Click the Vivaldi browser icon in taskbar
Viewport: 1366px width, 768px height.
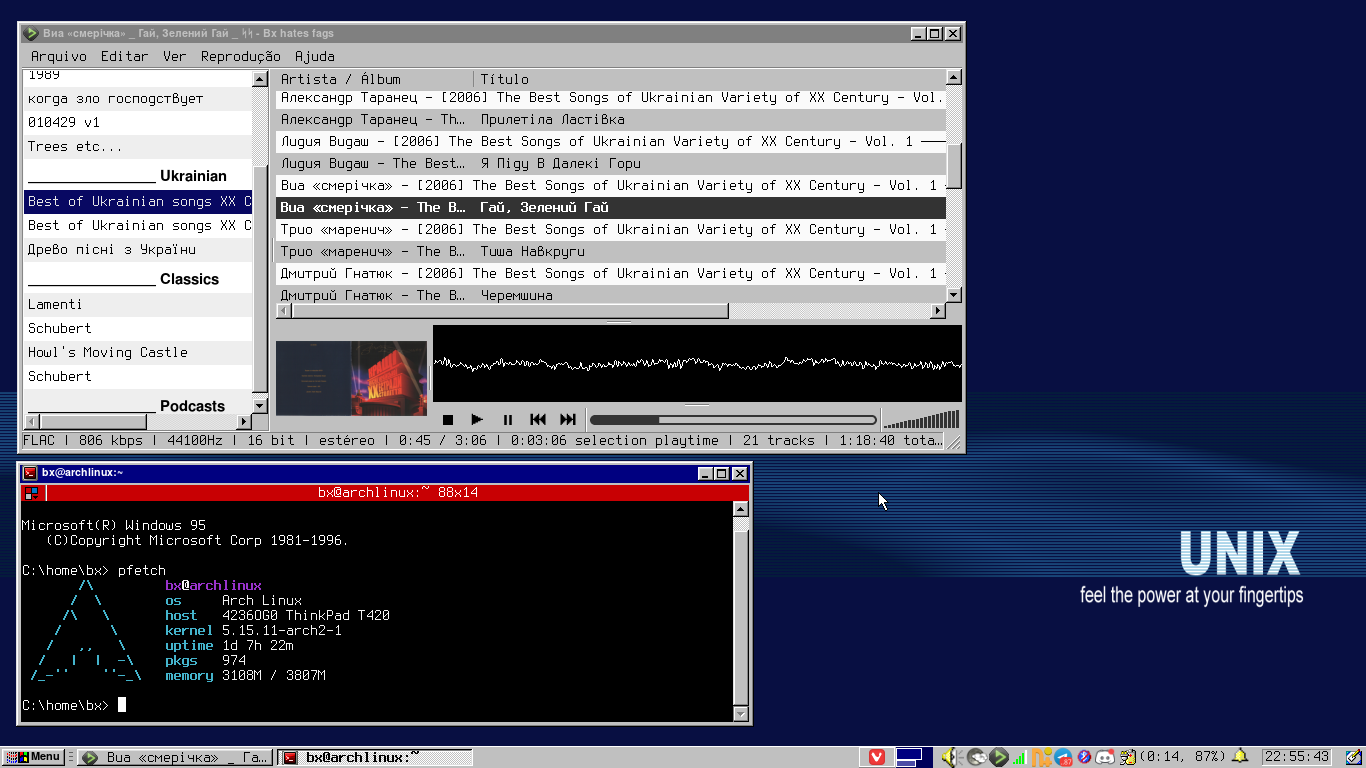pos(877,757)
